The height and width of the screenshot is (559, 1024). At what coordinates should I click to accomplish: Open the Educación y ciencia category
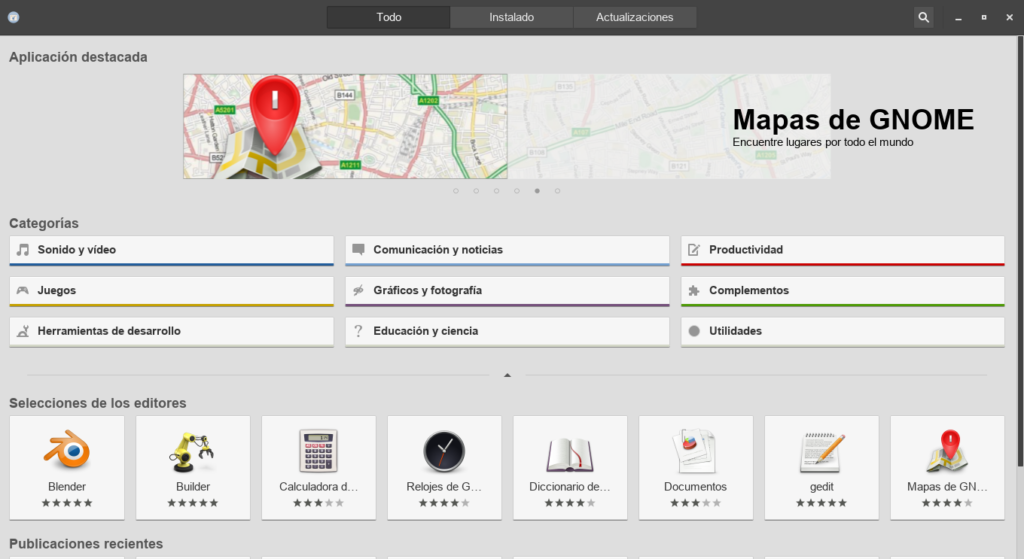click(507, 332)
